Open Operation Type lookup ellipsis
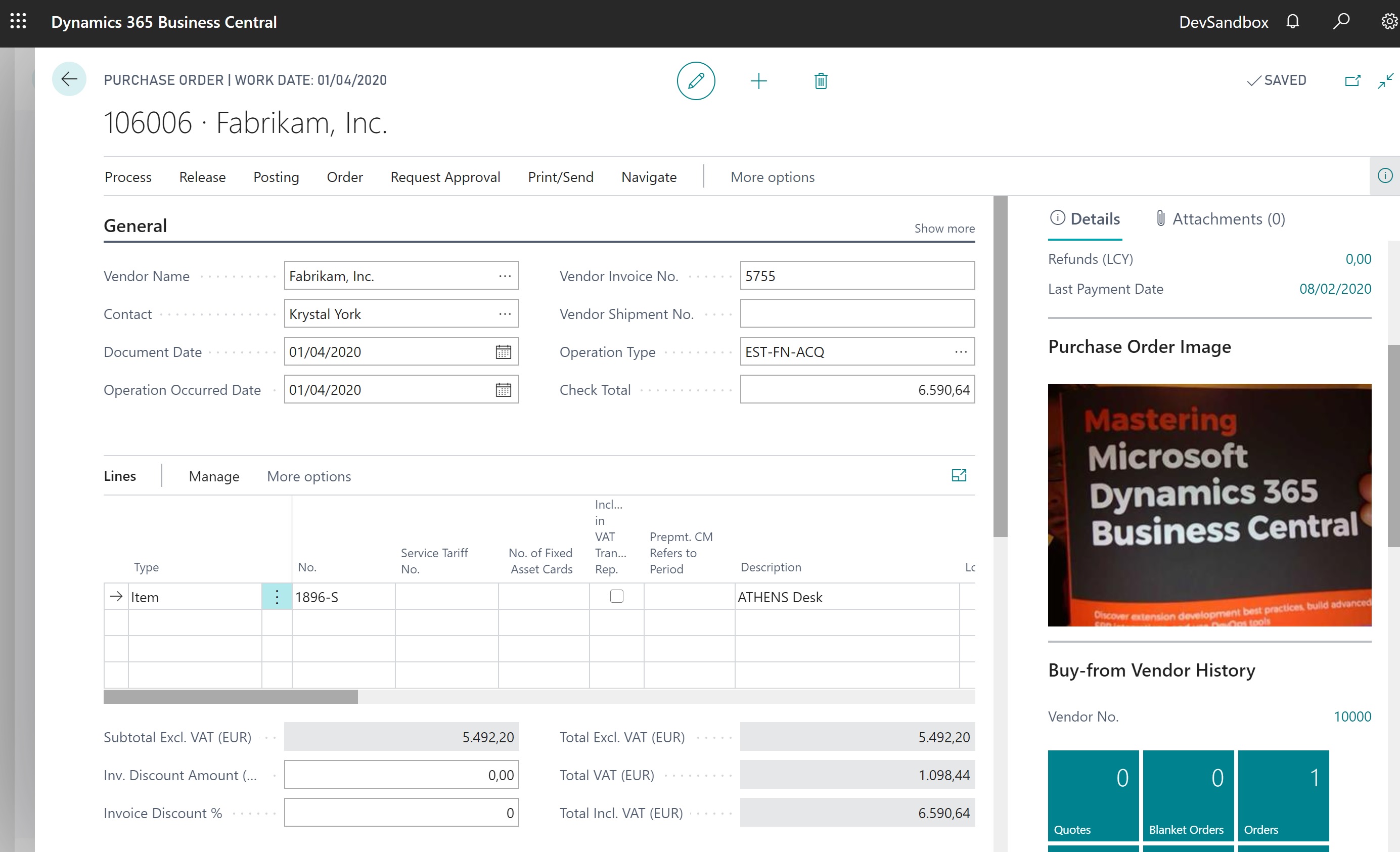Viewport: 1400px width, 852px height. 961,352
